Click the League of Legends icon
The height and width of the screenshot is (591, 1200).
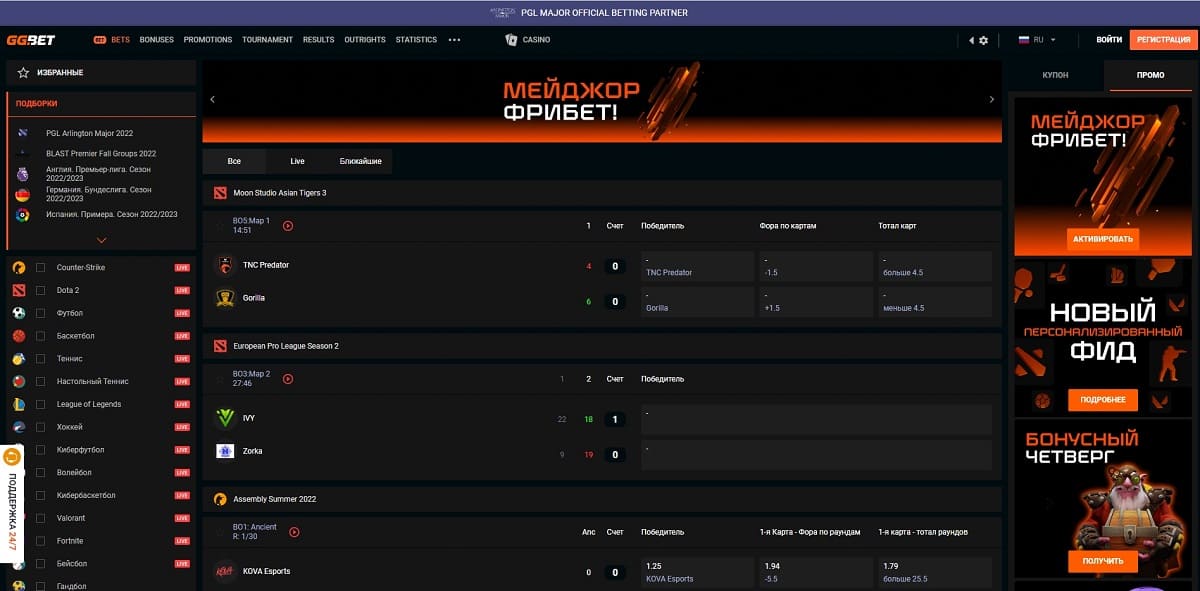coord(19,404)
